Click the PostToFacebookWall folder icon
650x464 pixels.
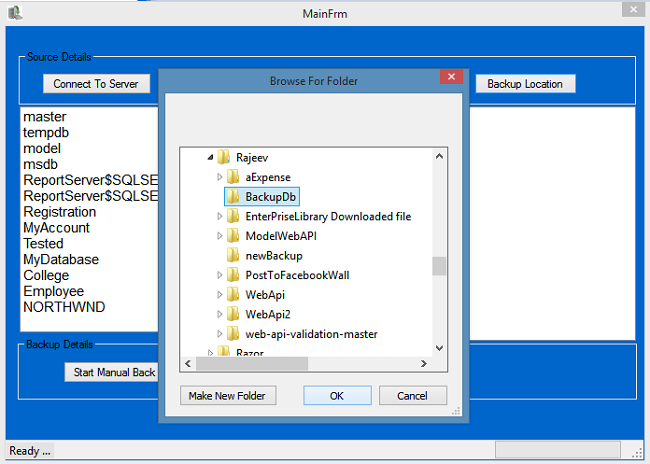click(x=233, y=275)
